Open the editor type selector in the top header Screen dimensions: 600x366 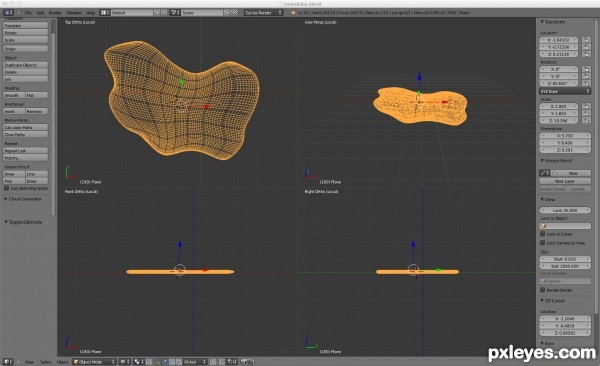[x=8, y=13]
